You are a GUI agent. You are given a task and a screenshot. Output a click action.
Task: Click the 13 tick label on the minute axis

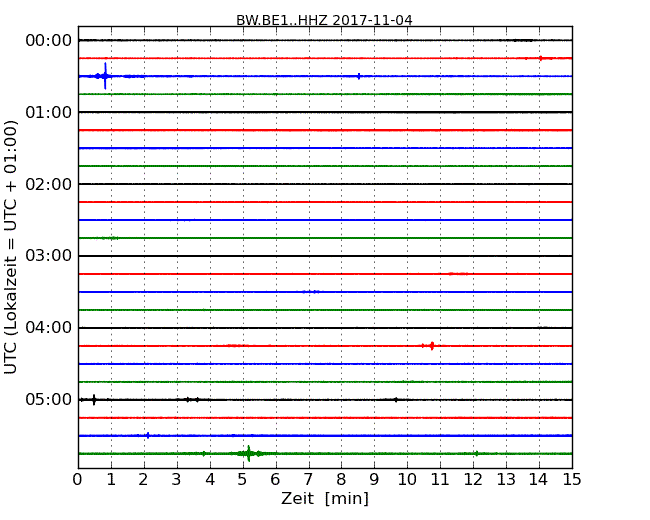[506, 480]
